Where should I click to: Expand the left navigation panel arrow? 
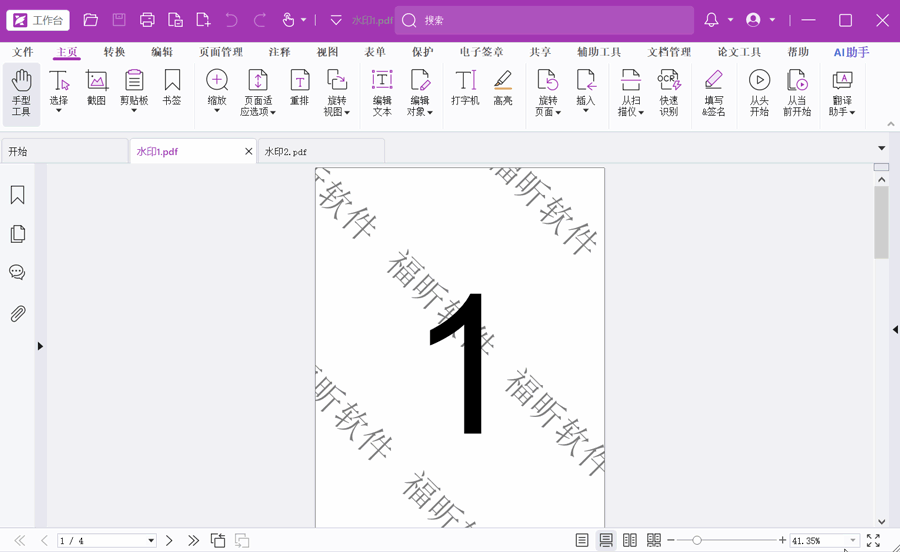[40, 346]
